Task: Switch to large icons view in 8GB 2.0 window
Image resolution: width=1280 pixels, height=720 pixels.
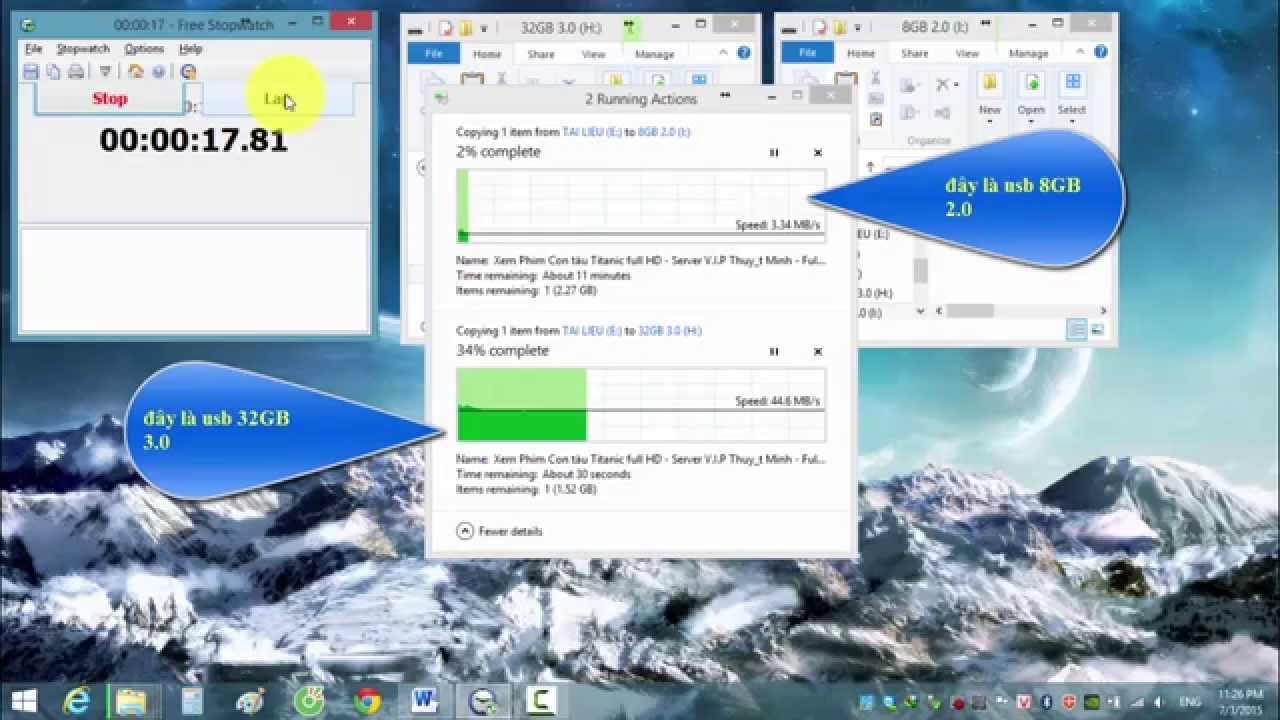Action: (x=1098, y=330)
